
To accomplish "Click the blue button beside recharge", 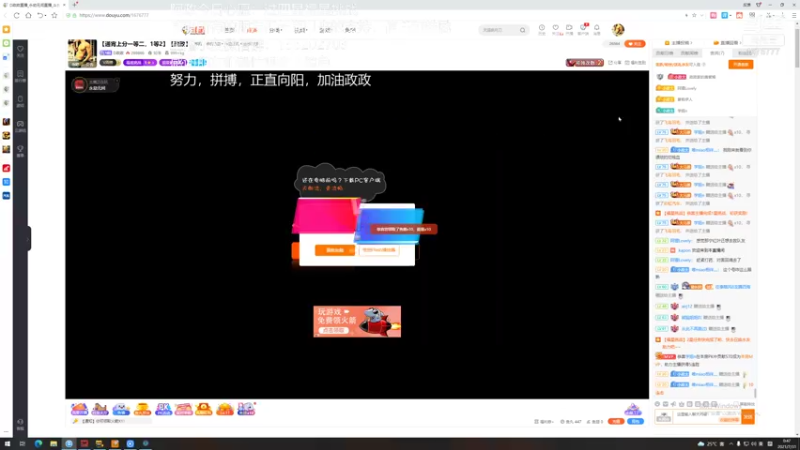I will coord(636,421).
